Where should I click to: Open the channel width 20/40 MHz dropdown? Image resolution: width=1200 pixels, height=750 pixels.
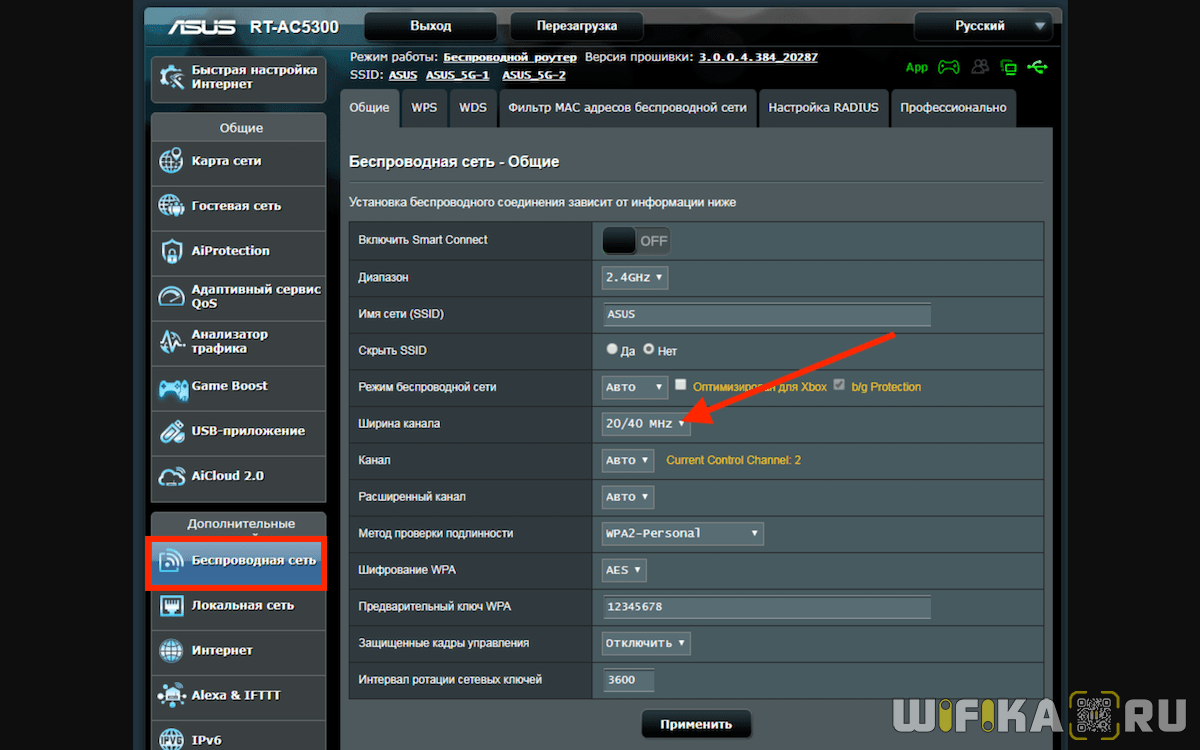point(646,424)
